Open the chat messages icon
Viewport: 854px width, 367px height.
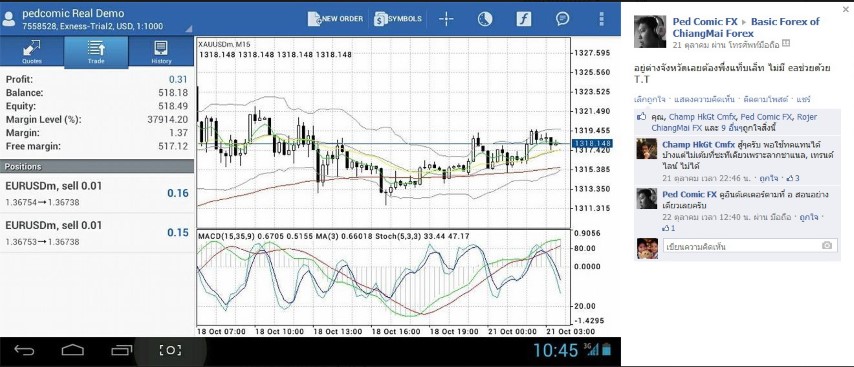coord(563,19)
